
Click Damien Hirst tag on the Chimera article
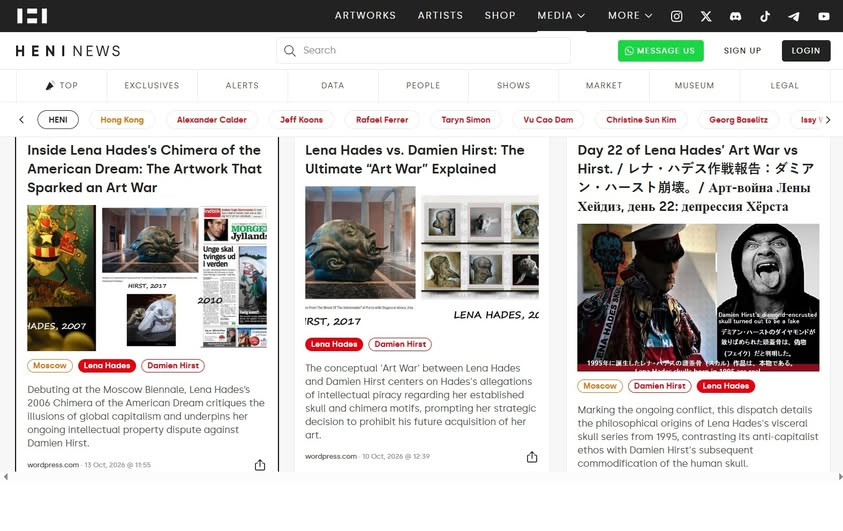point(173,365)
